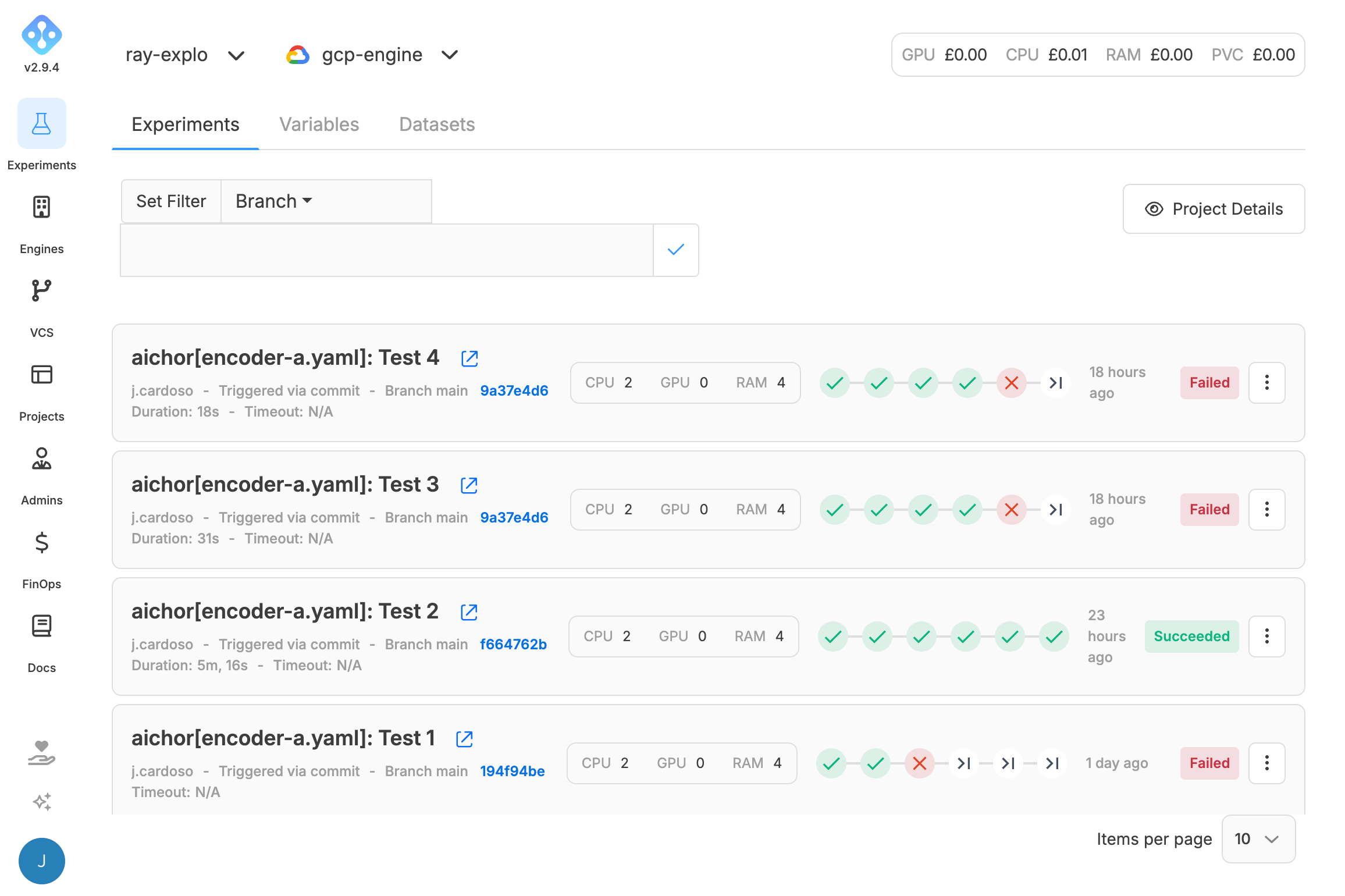Click the app logo at top left
Viewport: 1345px width, 896px height.
[x=41, y=35]
